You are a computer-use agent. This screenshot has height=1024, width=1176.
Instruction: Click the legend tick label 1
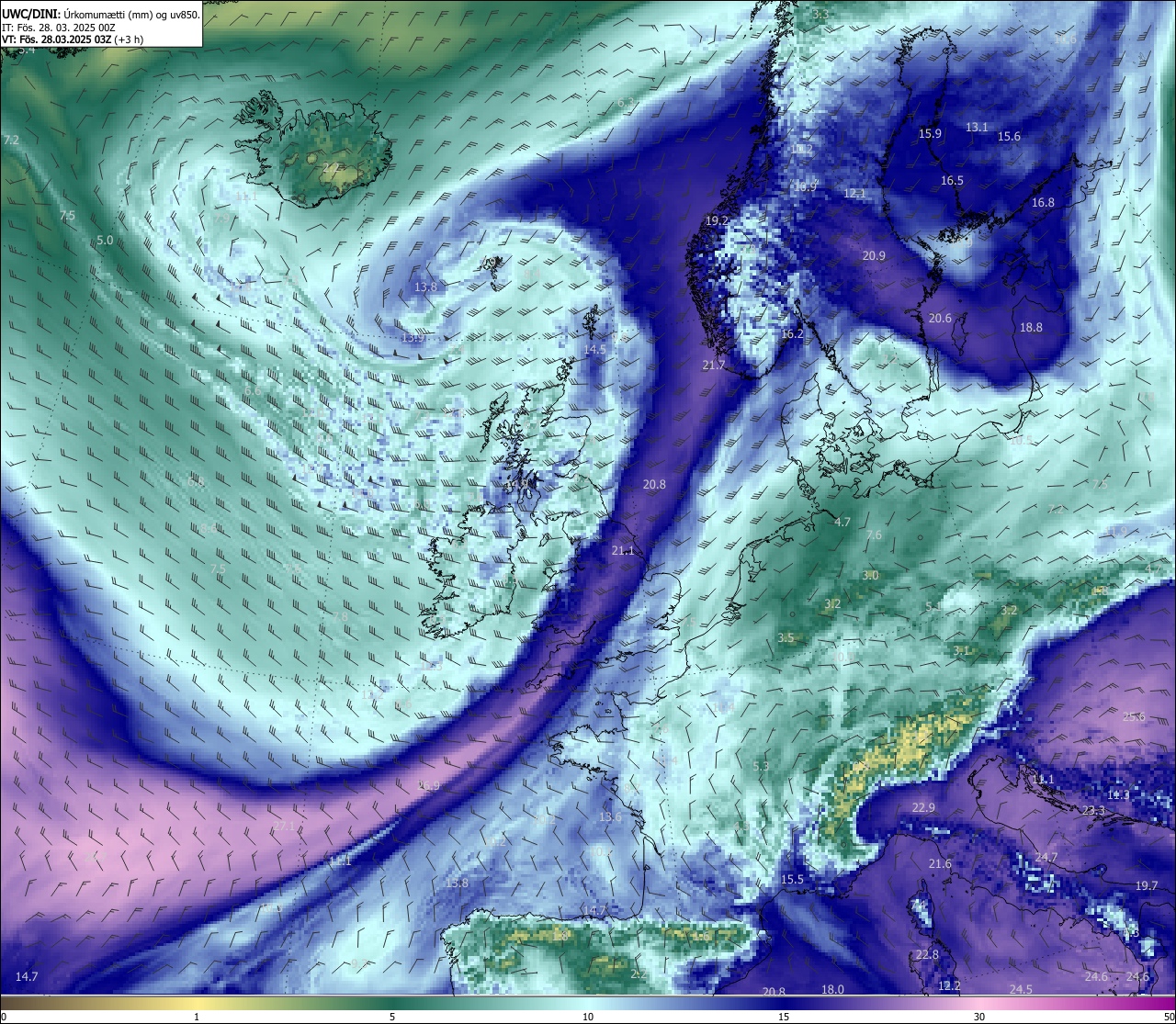tap(197, 1017)
